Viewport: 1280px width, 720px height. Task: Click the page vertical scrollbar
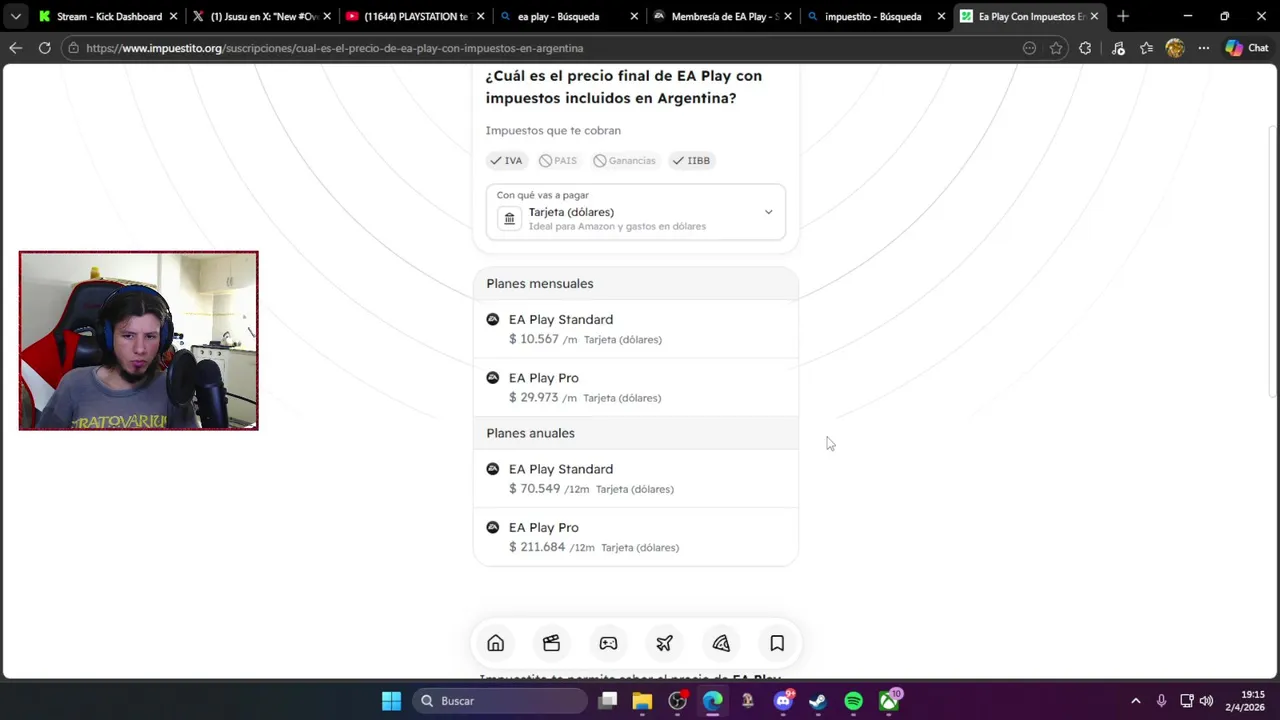coord(1272,260)
